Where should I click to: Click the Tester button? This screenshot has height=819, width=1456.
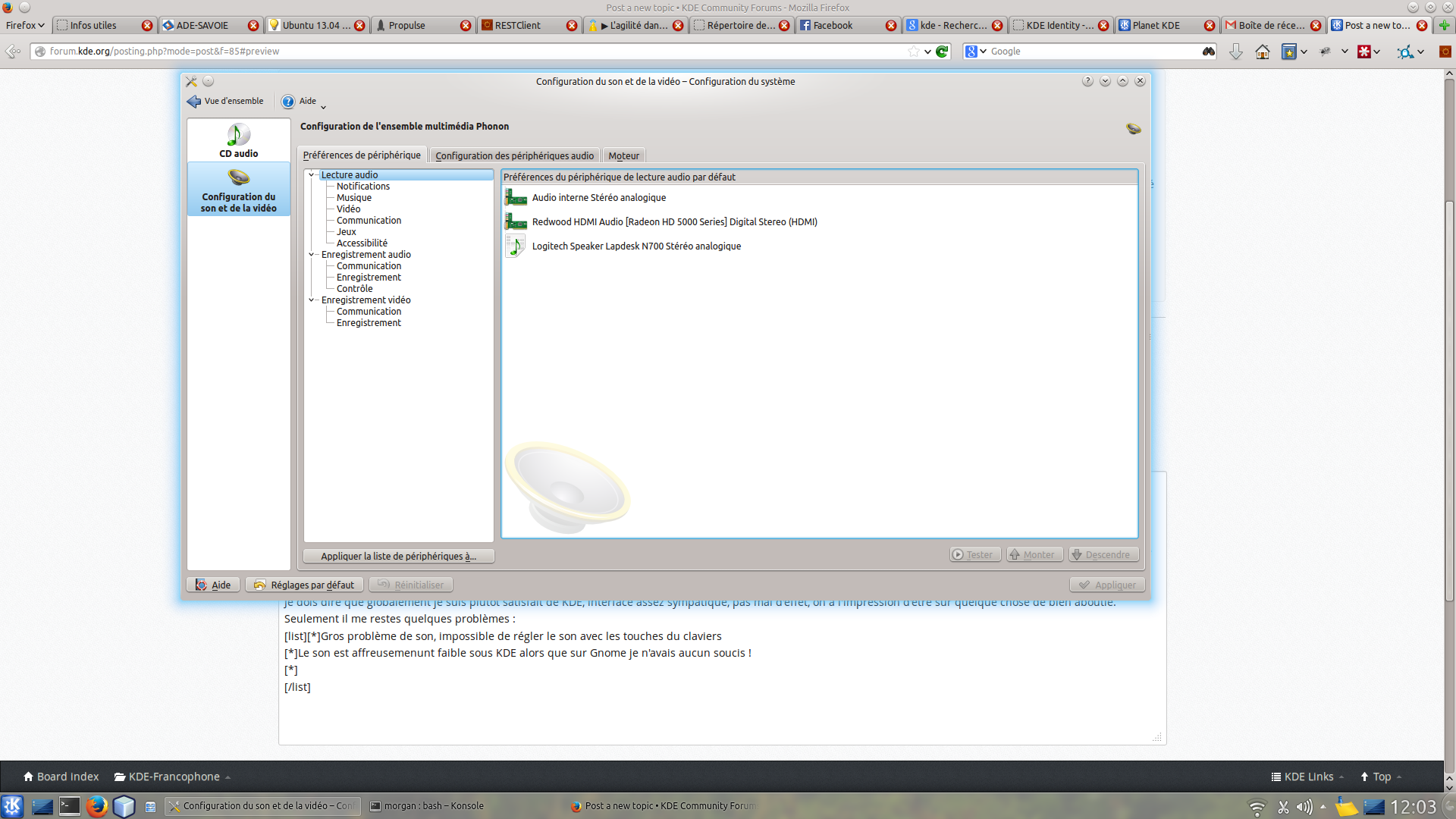click(x=975, y=554)
